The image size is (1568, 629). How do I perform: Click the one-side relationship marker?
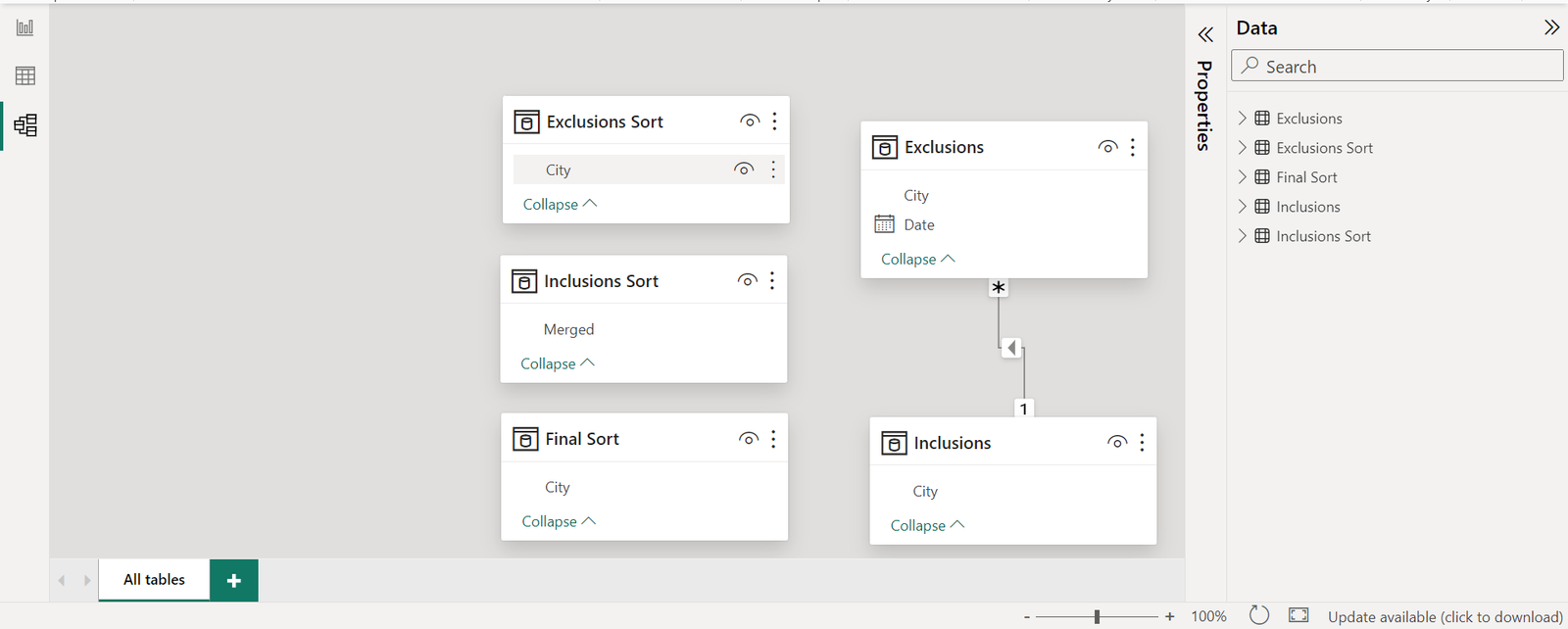1024,409
